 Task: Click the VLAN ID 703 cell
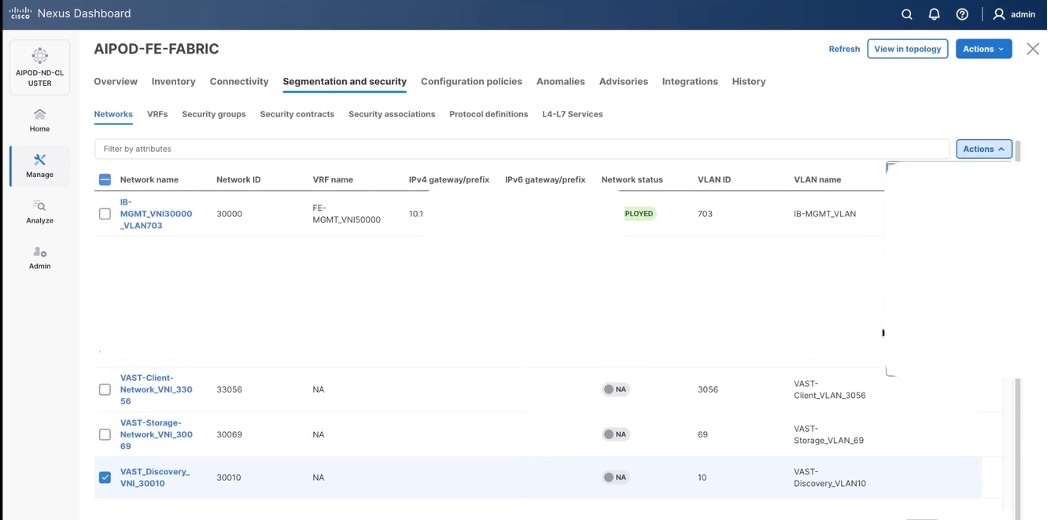[705, 214]
